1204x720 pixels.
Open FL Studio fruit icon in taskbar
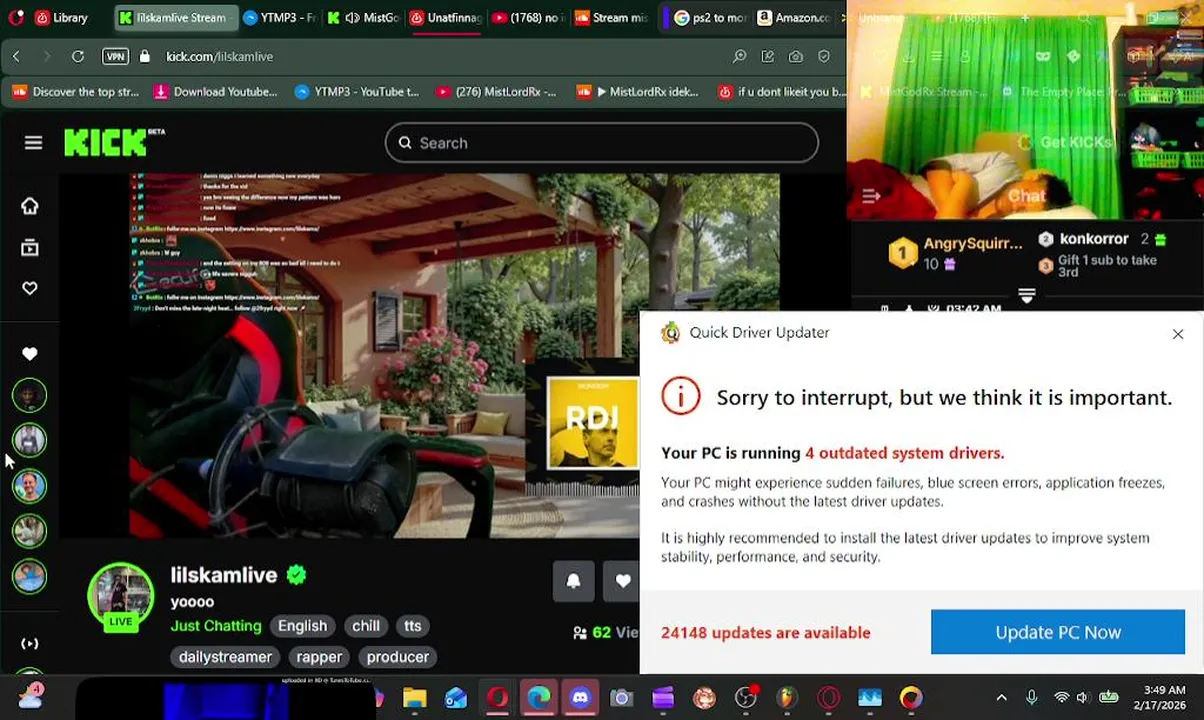(787, 698)
